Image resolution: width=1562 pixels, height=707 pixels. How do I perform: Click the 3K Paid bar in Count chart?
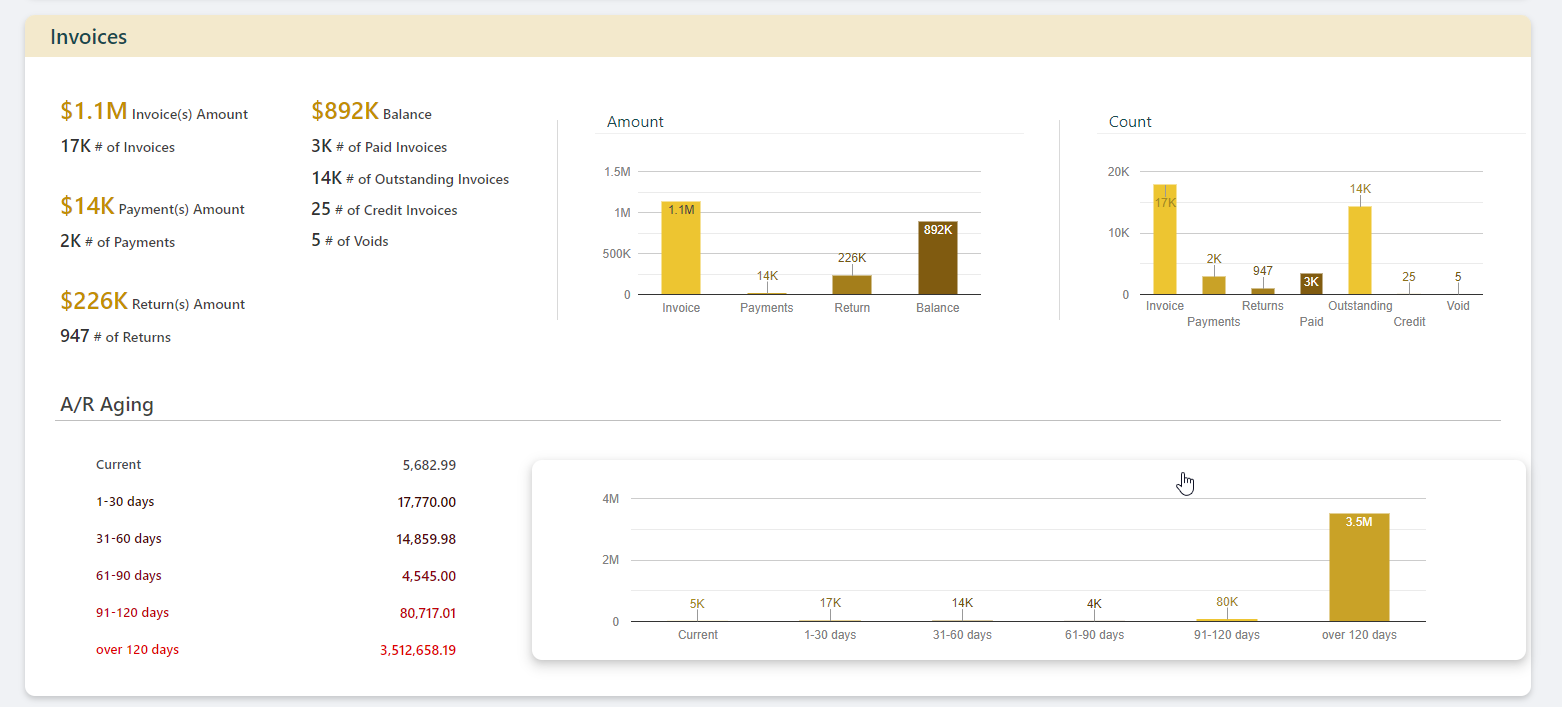pos(1311,287)
